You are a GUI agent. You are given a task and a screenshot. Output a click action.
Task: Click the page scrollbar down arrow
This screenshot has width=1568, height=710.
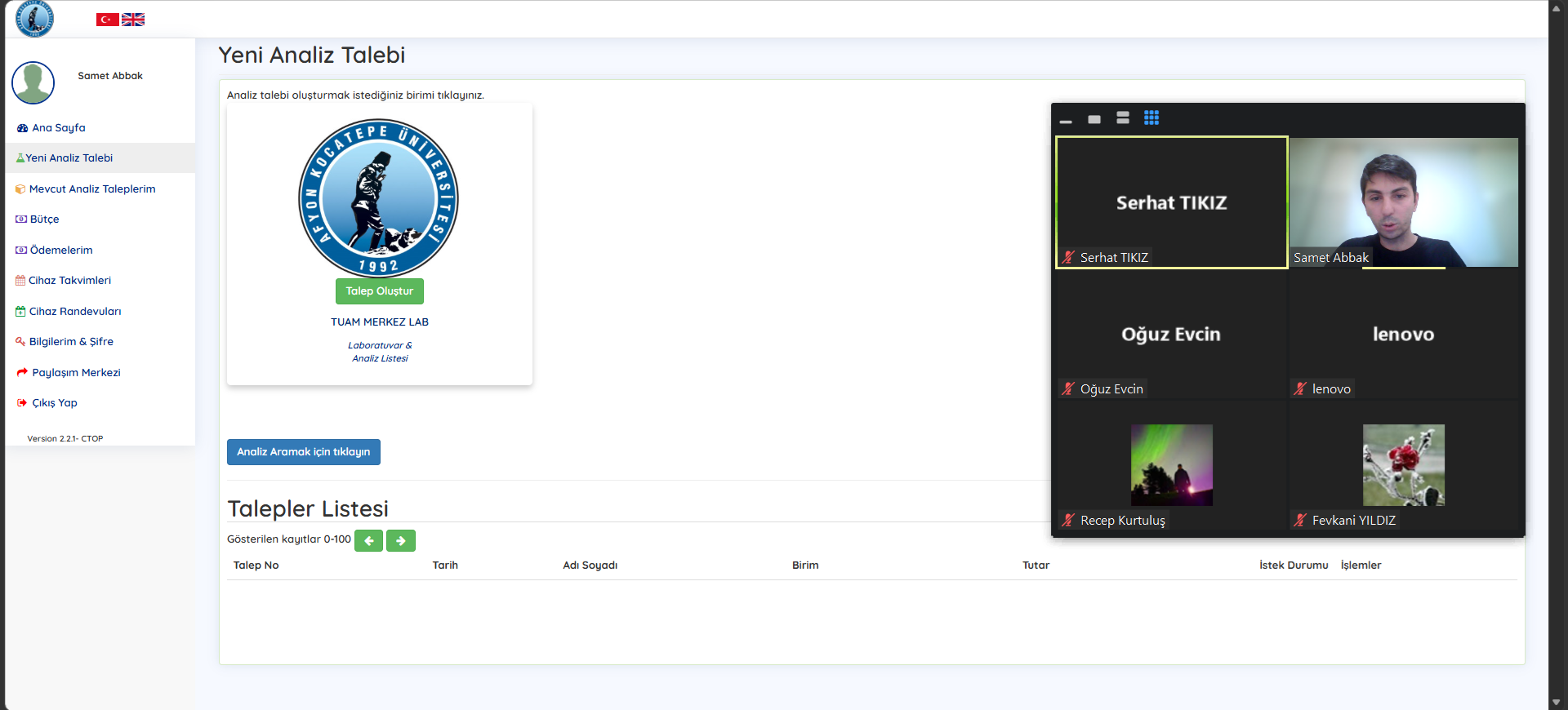click(1556, 702)
